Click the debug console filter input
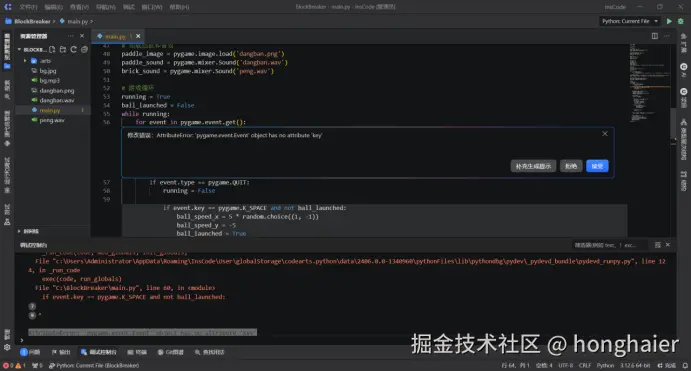Viewport: 692px width, 371px height. [609, 245]
